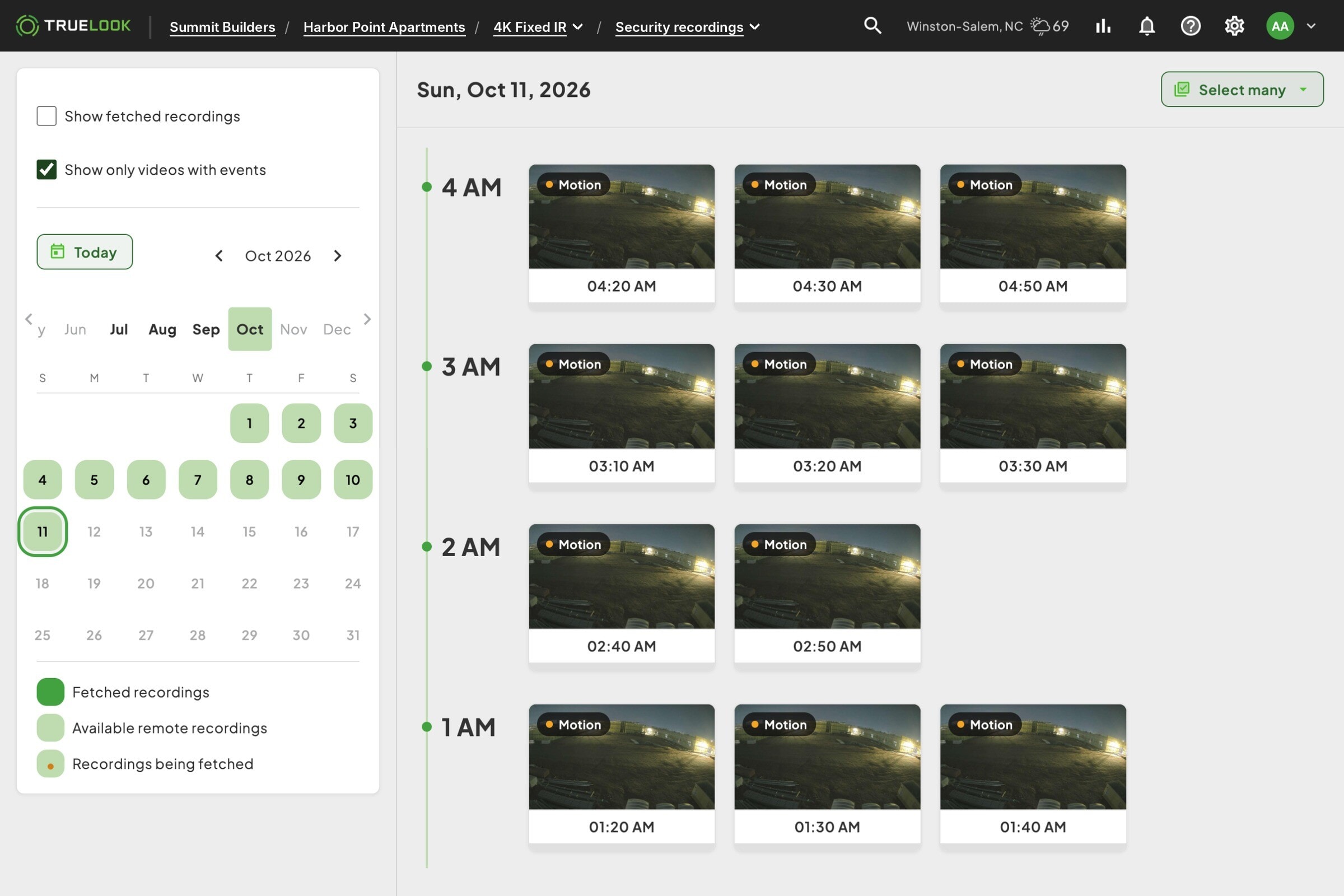Click the weather cloud icon
1344x896 pixels.
1039,26
